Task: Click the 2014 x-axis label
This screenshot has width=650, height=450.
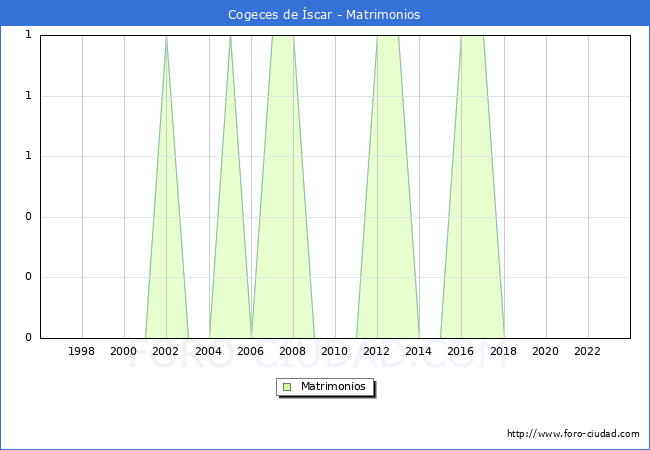Action: pos(419,351)
